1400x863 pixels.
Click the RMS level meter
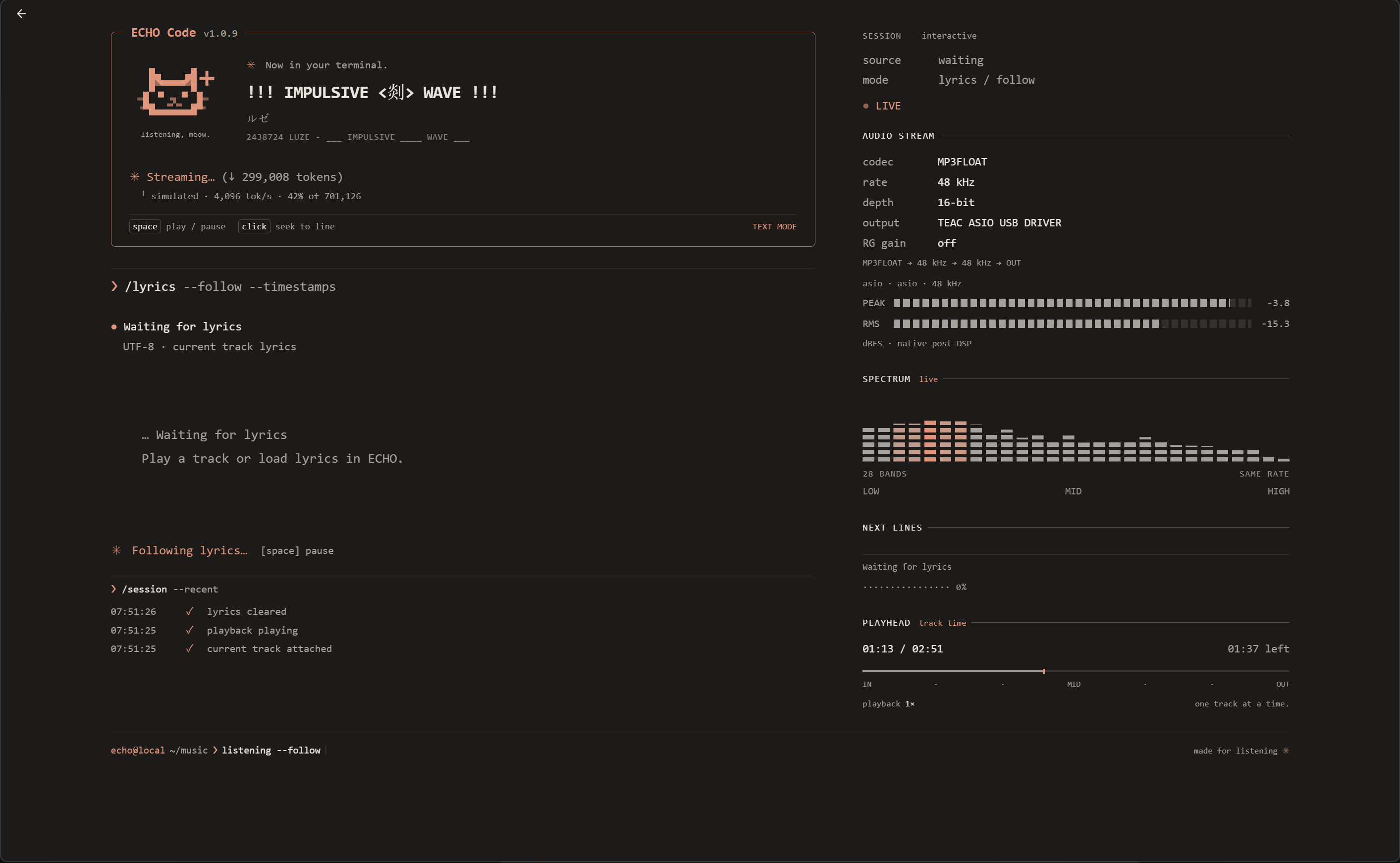coord(1072,324)
